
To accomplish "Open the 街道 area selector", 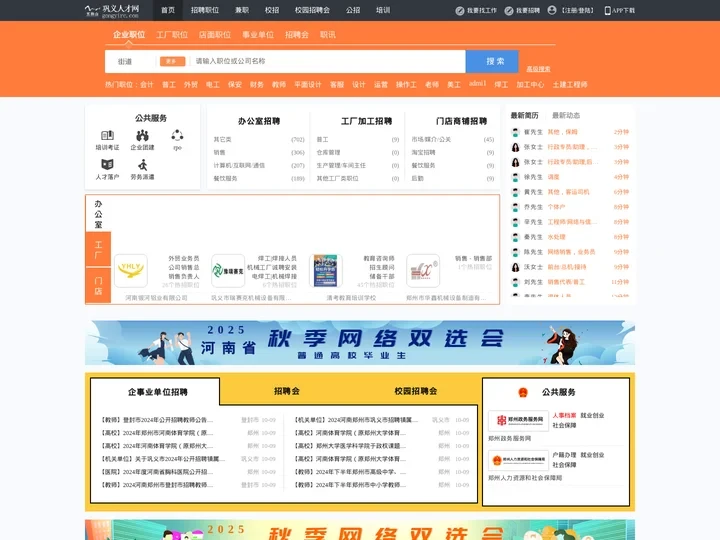I will [x=125, y=62].
